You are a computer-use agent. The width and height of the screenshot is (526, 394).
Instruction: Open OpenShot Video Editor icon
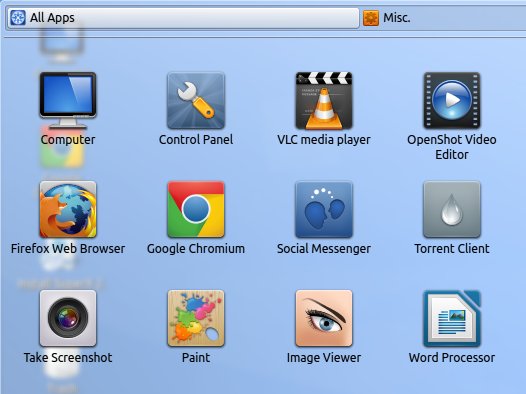(x=452, y=100)
